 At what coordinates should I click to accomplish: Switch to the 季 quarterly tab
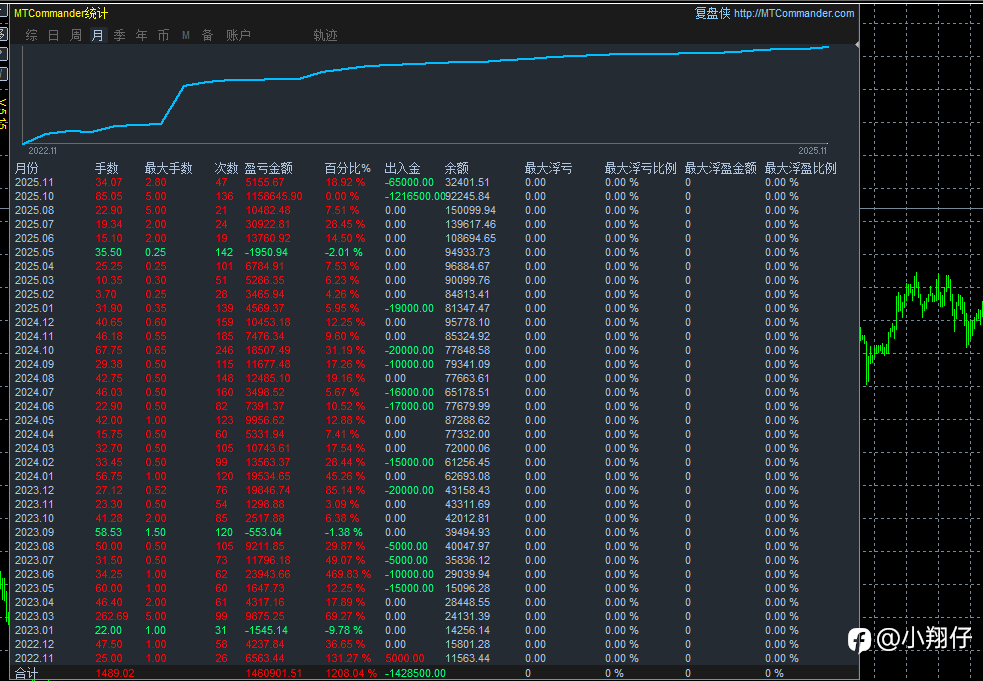pos(119,35)
